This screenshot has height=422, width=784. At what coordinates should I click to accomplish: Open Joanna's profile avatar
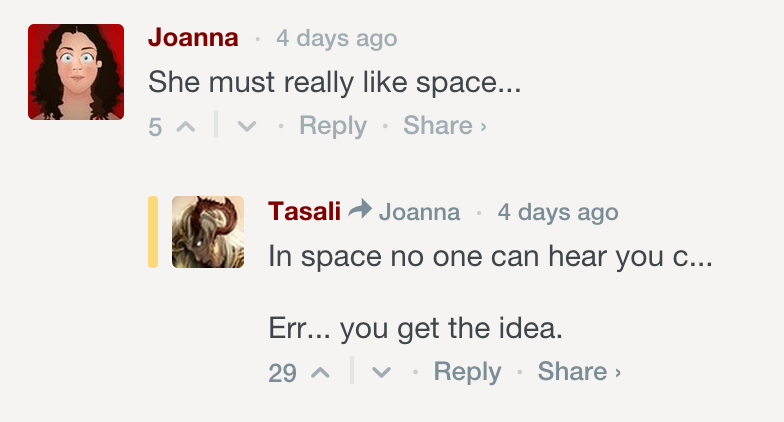[x=76, y=72]
